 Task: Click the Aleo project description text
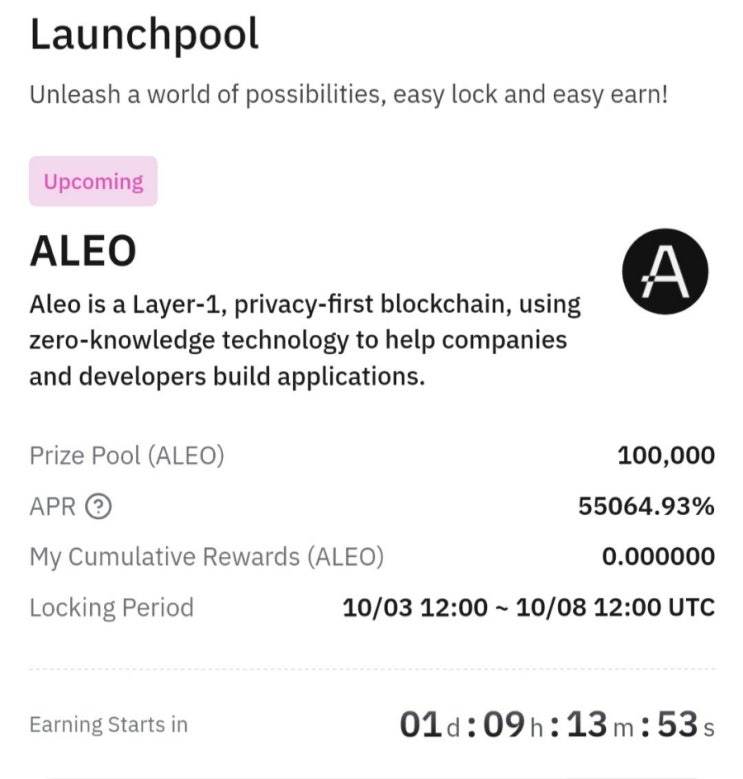(305, 340)
